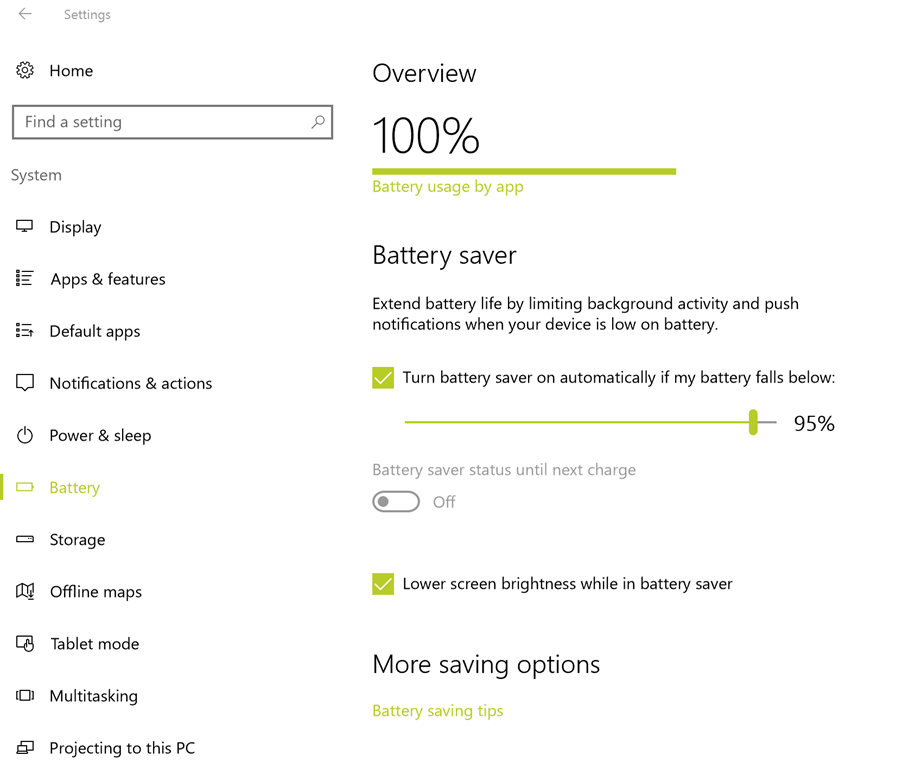Viewport: 909px width, 768px height.
Task: Click the search magnifier icon
Action: (318, 122)
